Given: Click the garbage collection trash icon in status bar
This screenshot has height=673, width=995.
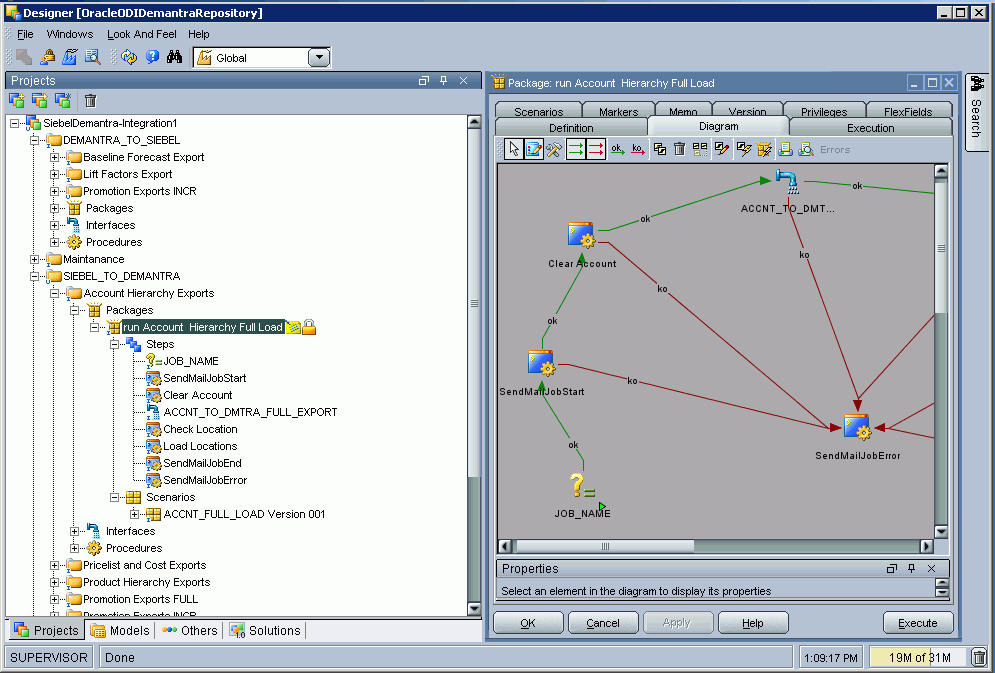Looking at the screenshot, I should pos(979,658).
